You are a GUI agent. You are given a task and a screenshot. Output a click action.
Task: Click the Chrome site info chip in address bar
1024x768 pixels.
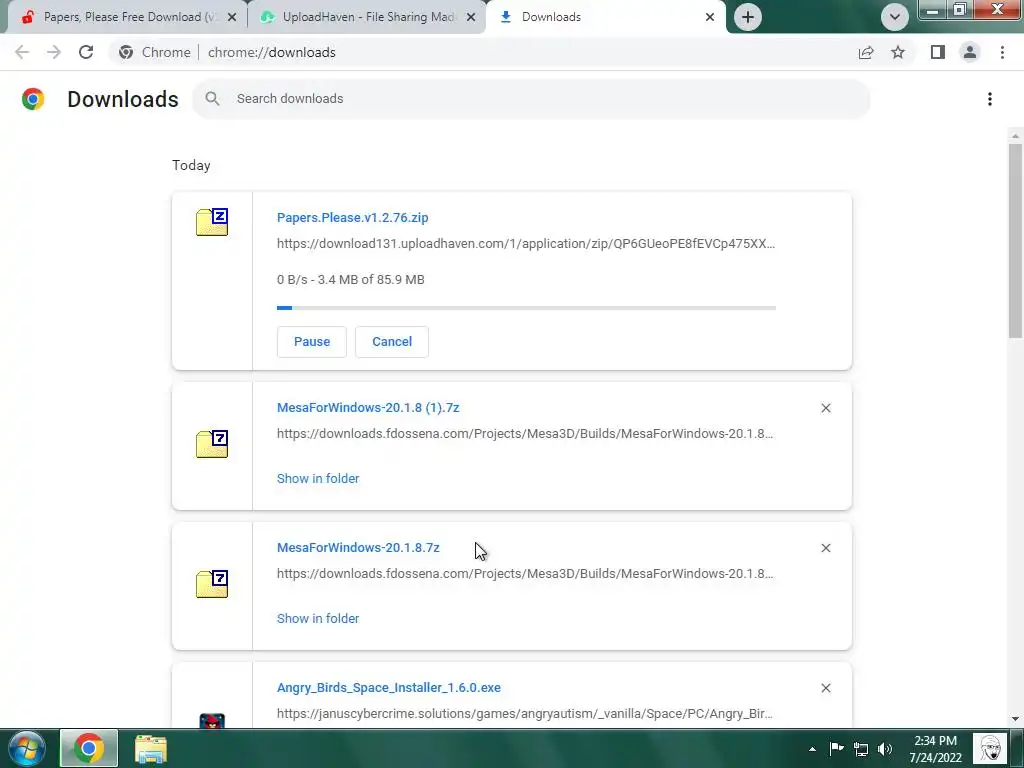(155, 52)
